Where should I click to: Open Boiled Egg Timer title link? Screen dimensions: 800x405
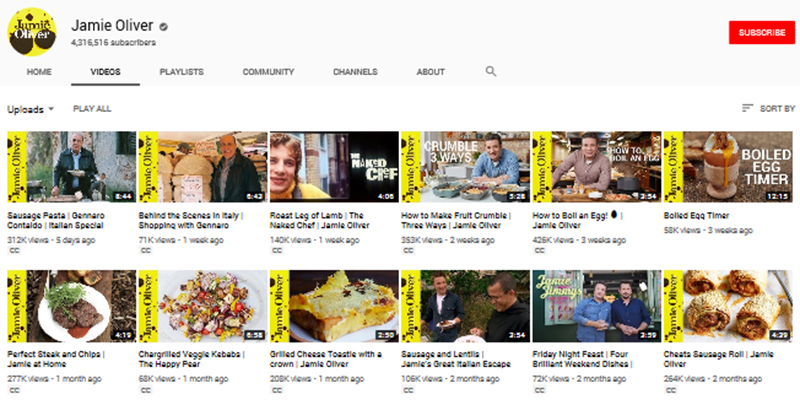(696, 216)
